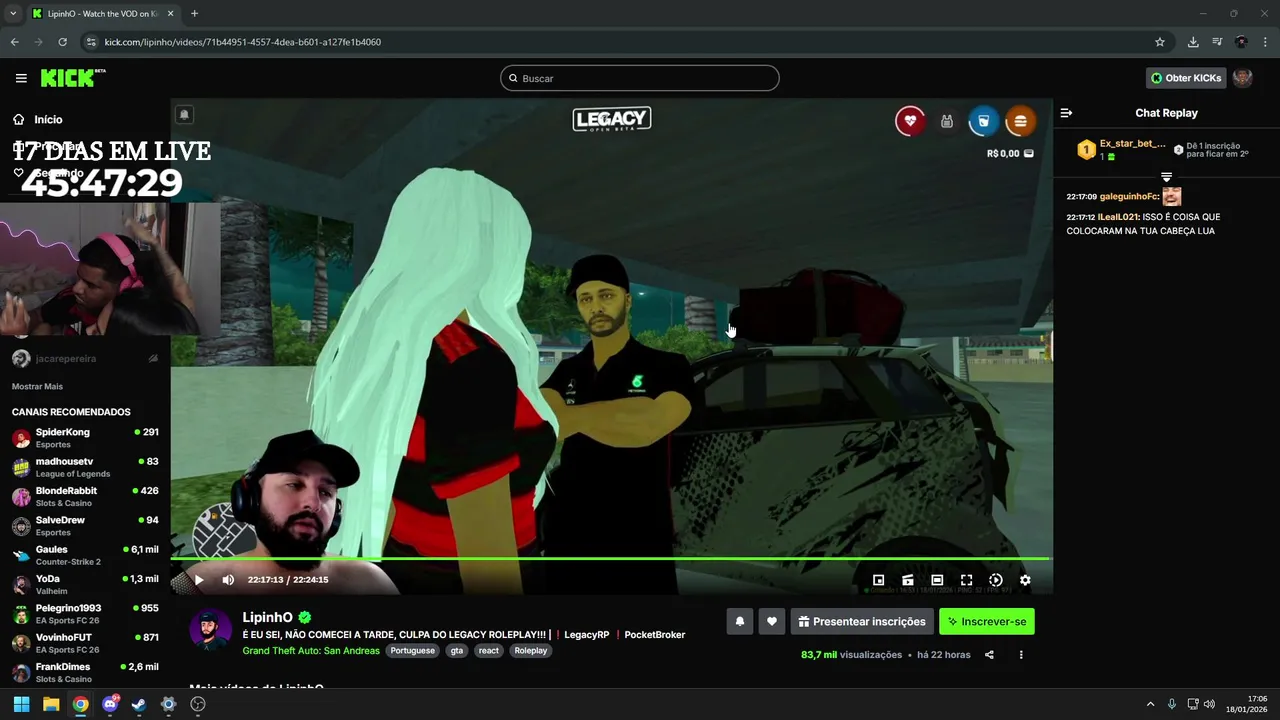Play the video
1280x720 pixels.
coord(198,580)
